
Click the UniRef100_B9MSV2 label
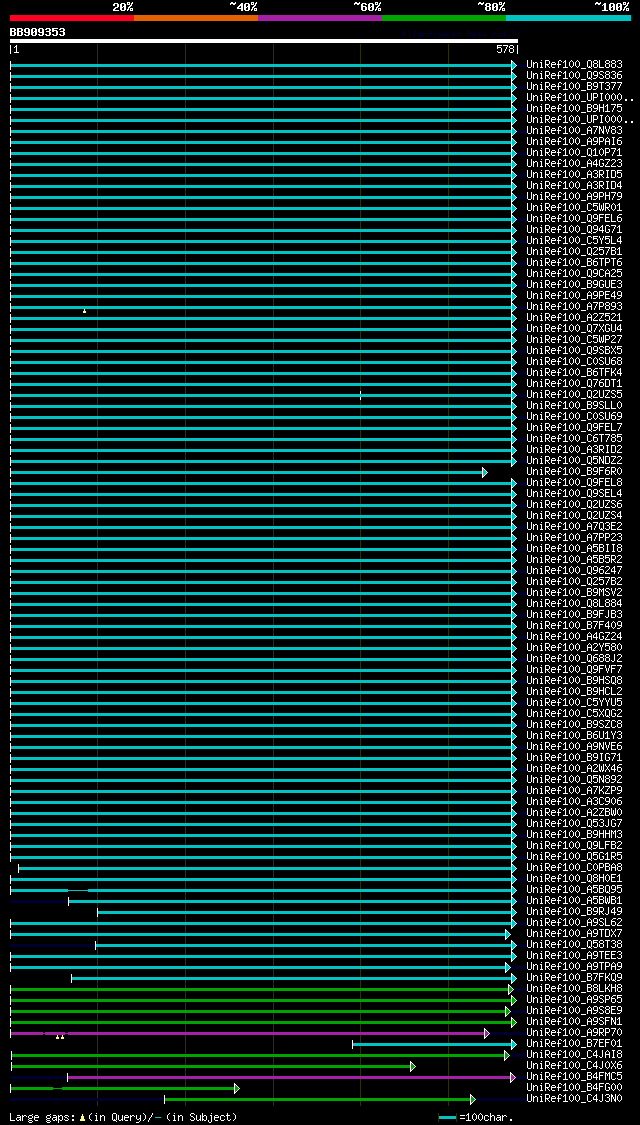574,593
